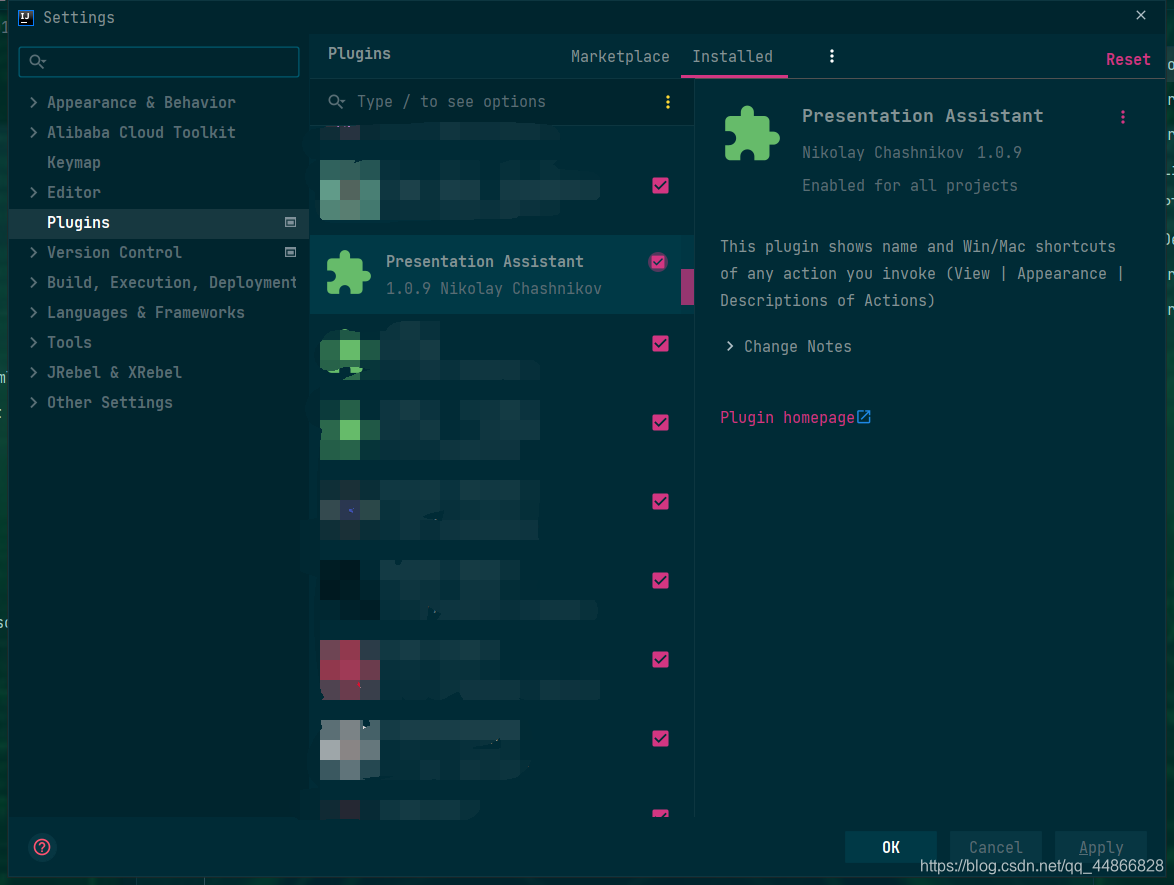Screen dimensions: 1174x885
Task: Click the large green puzzle plugin icon
Action: click(x=752, y=134)
